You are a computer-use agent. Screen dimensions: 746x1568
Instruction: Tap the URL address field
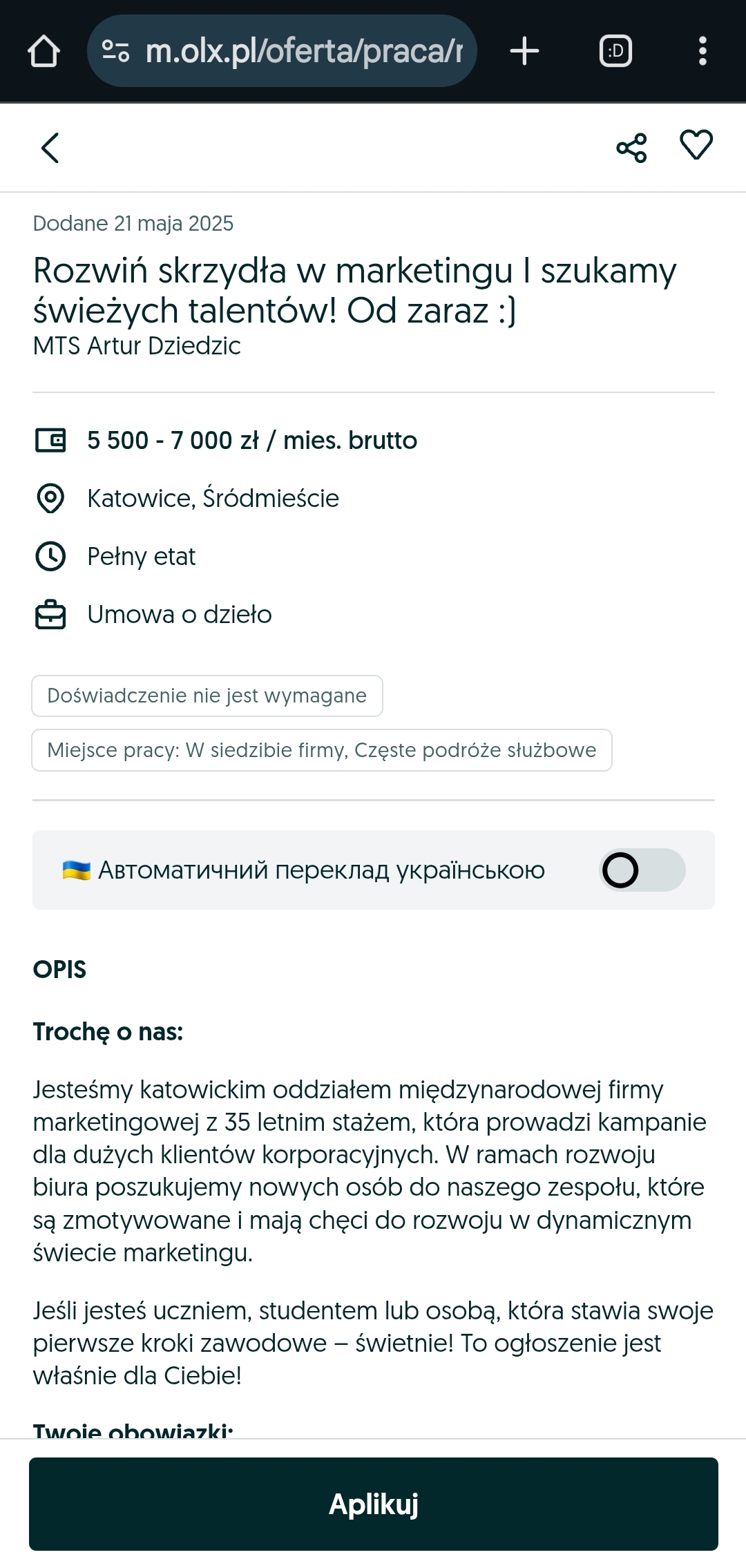click(304, 51)
